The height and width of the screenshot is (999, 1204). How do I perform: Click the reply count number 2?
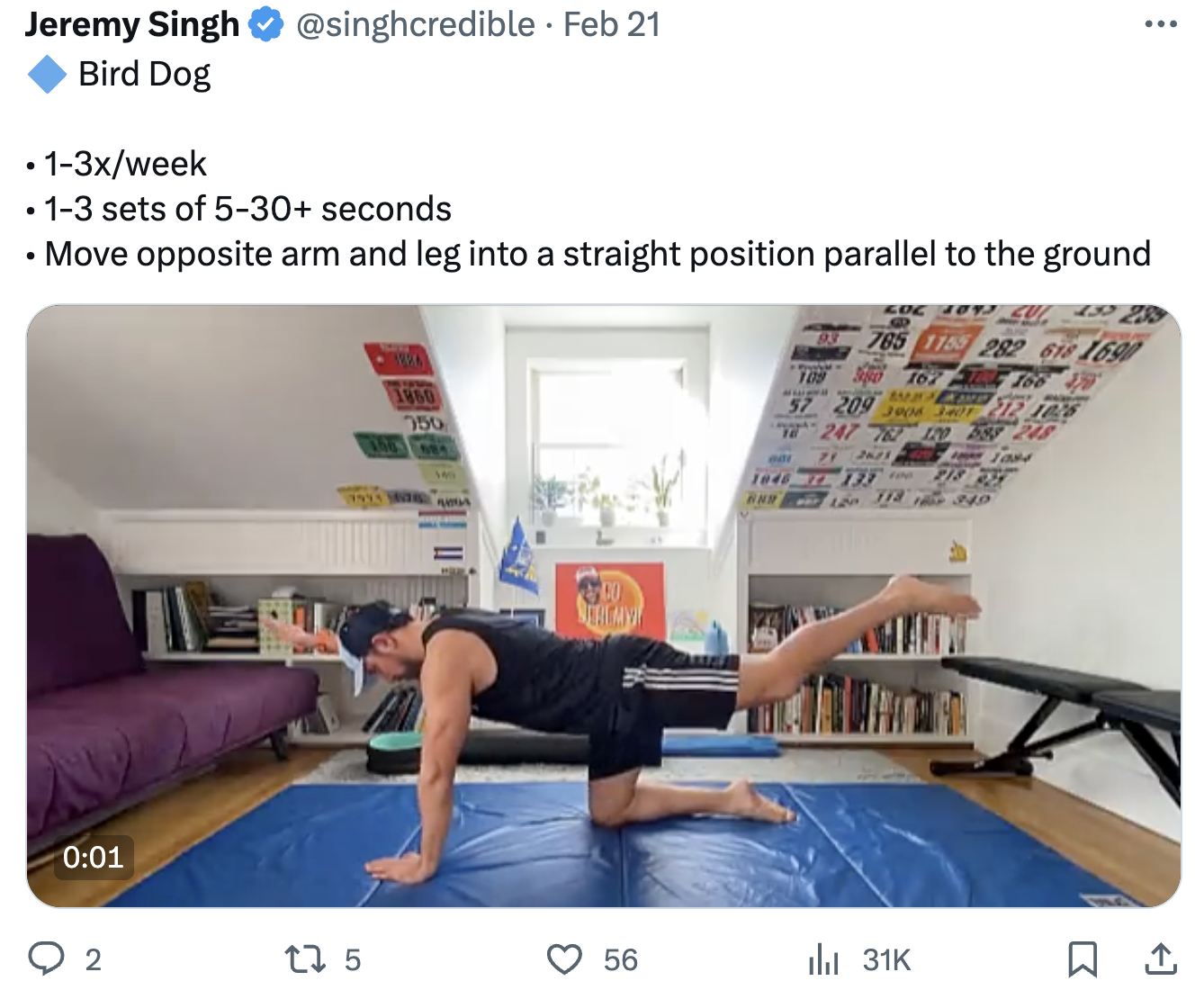click(x=93, y=960)
